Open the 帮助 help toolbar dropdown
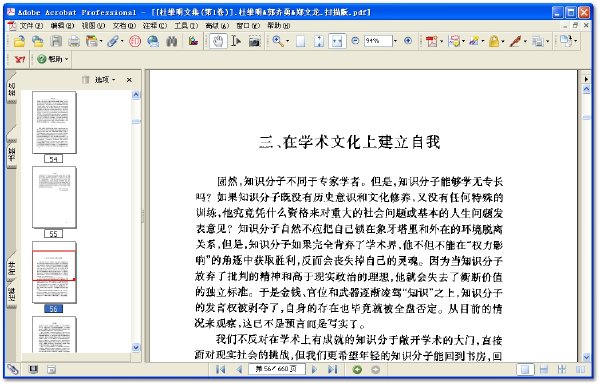This screenshot has height=385, width=600. (53, 59)
